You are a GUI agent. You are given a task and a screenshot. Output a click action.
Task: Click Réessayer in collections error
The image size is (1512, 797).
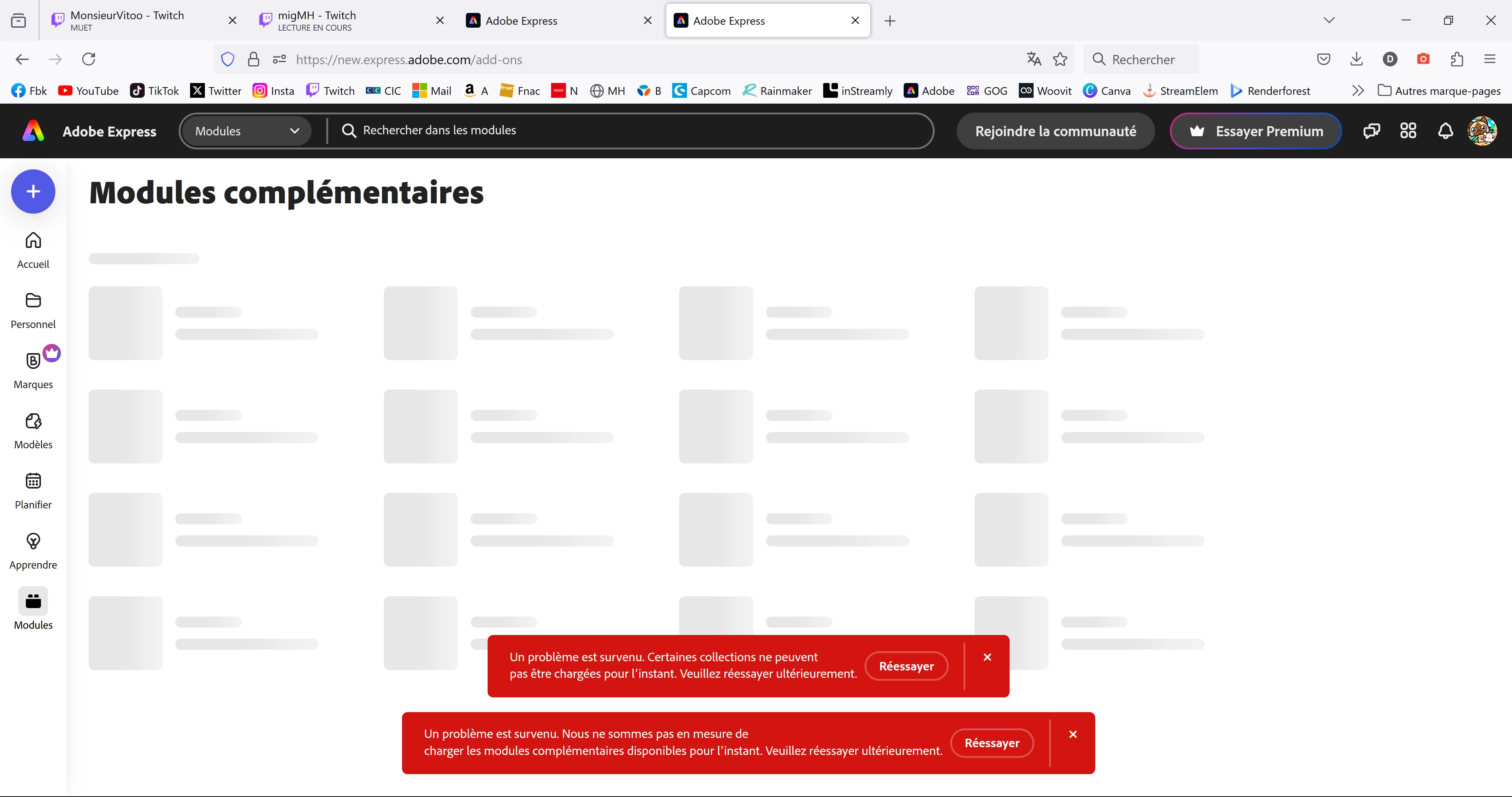[x=906, y=666]
